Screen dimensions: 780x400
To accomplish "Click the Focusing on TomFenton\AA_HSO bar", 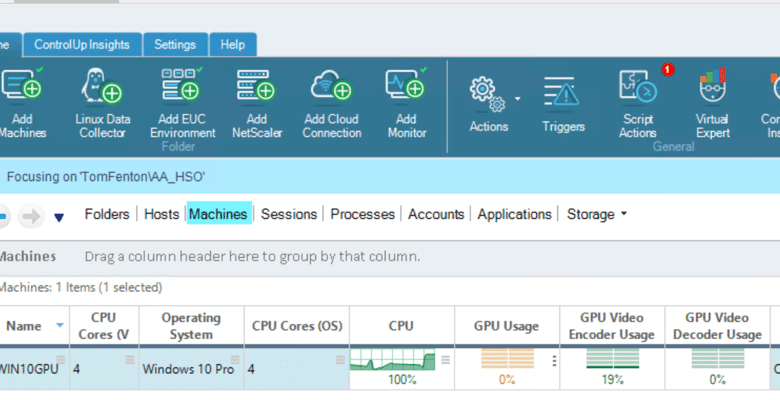I will tap(390, 177).
